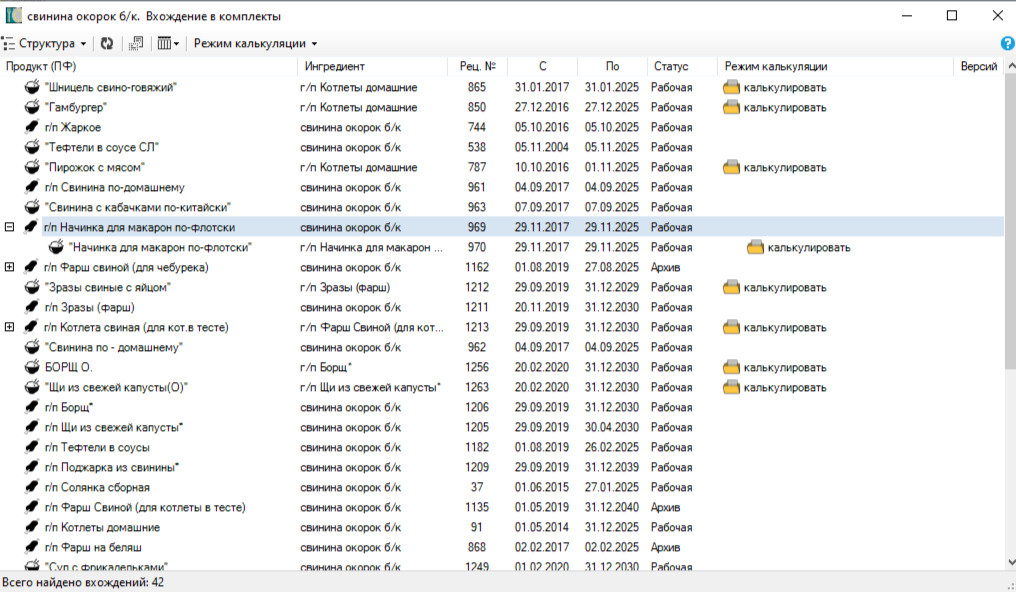Sort by Статус column header

point(682,66)
